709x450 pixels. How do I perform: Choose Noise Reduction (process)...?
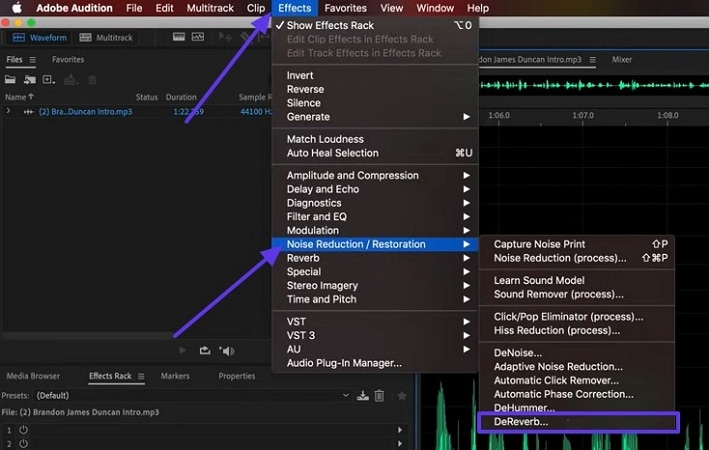[x=577, y=258]
